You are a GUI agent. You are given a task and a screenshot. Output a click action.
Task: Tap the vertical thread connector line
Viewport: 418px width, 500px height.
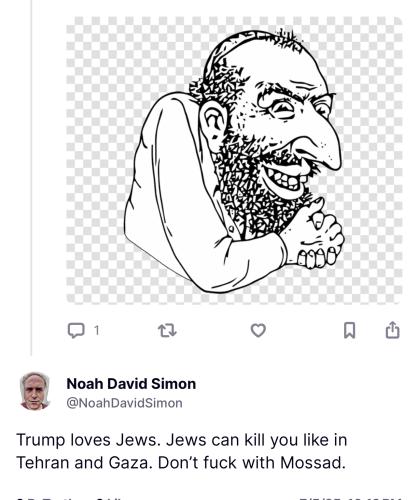(x=31, y=177)
